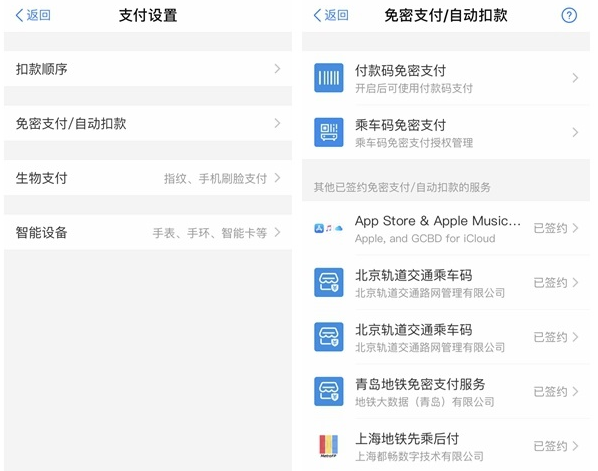Tap the barcode icon for 付款码免密支付
Screen dimensions: 598x471
pos(328,78)
